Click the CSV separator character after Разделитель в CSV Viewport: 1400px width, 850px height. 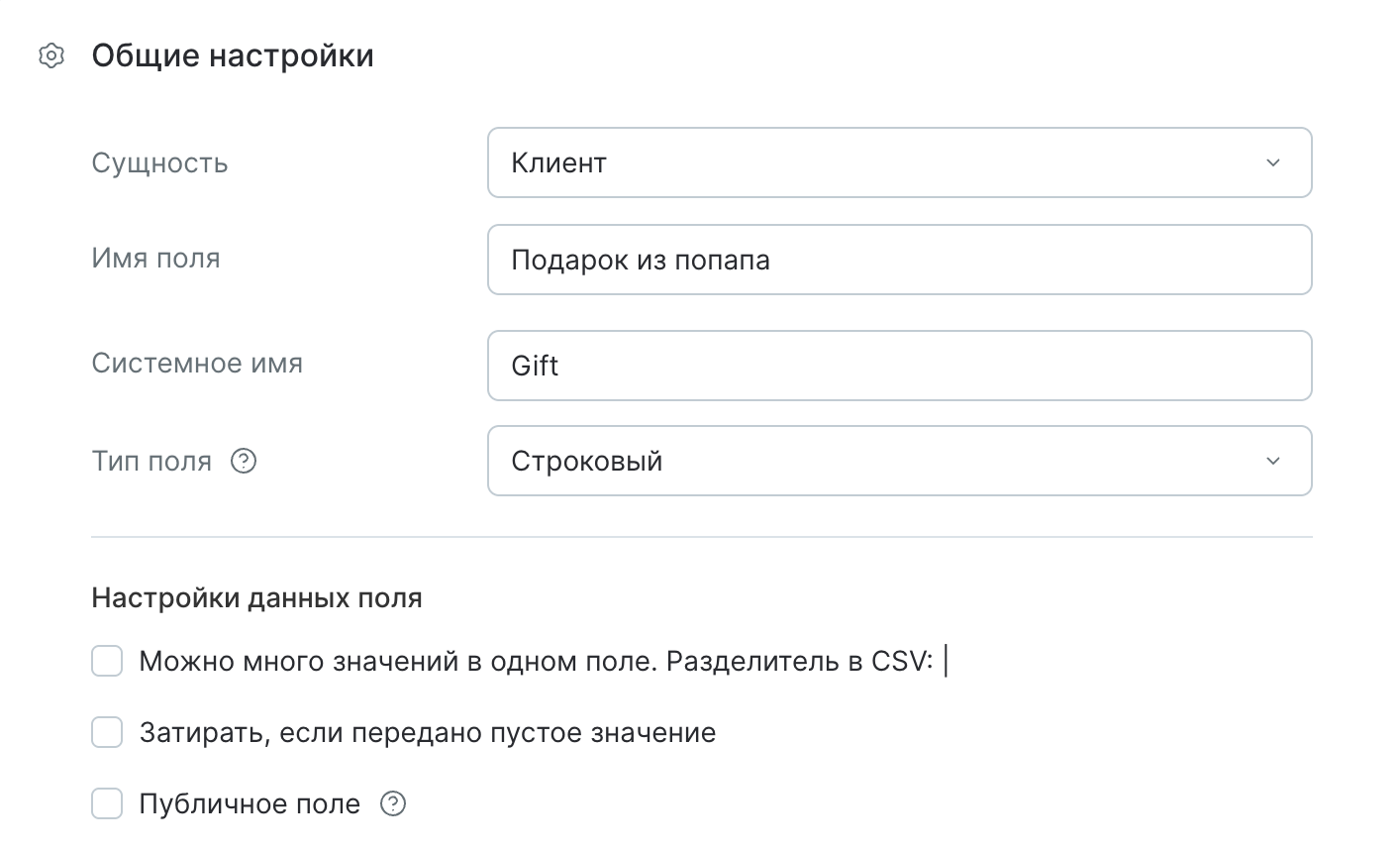point(949,659)
